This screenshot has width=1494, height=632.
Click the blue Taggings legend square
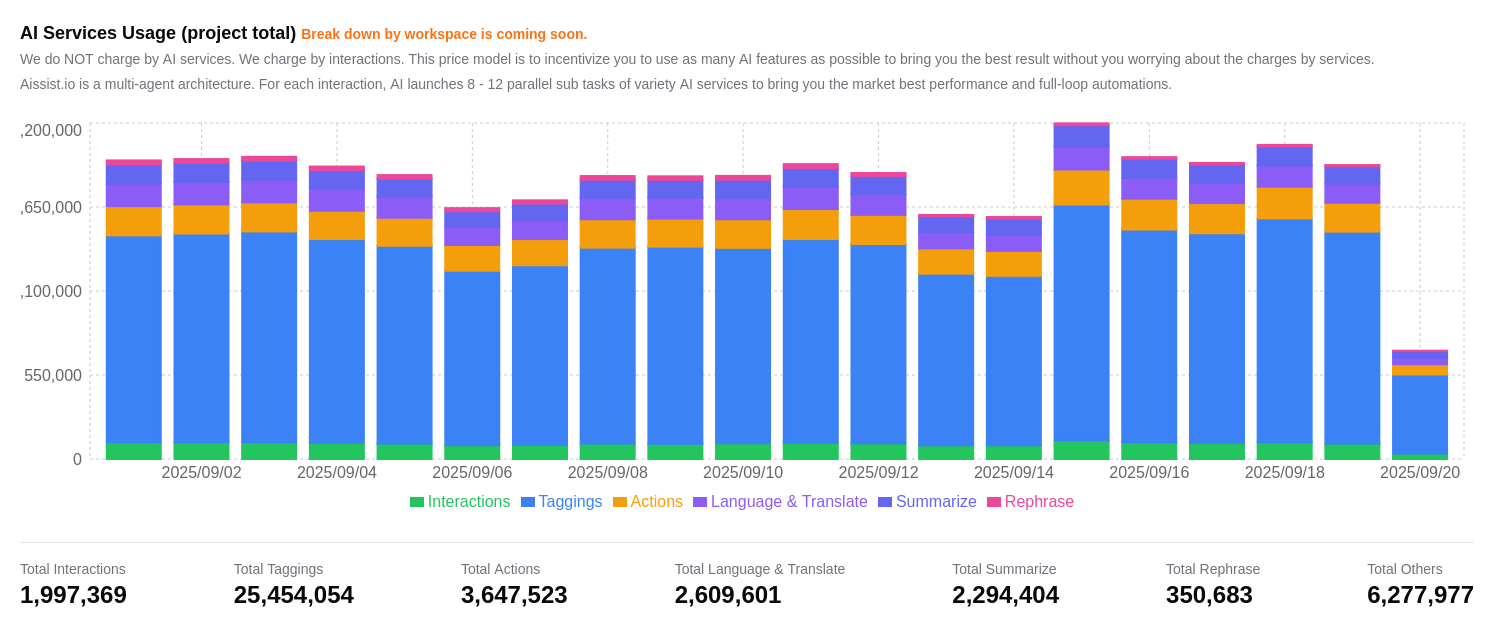528,502
